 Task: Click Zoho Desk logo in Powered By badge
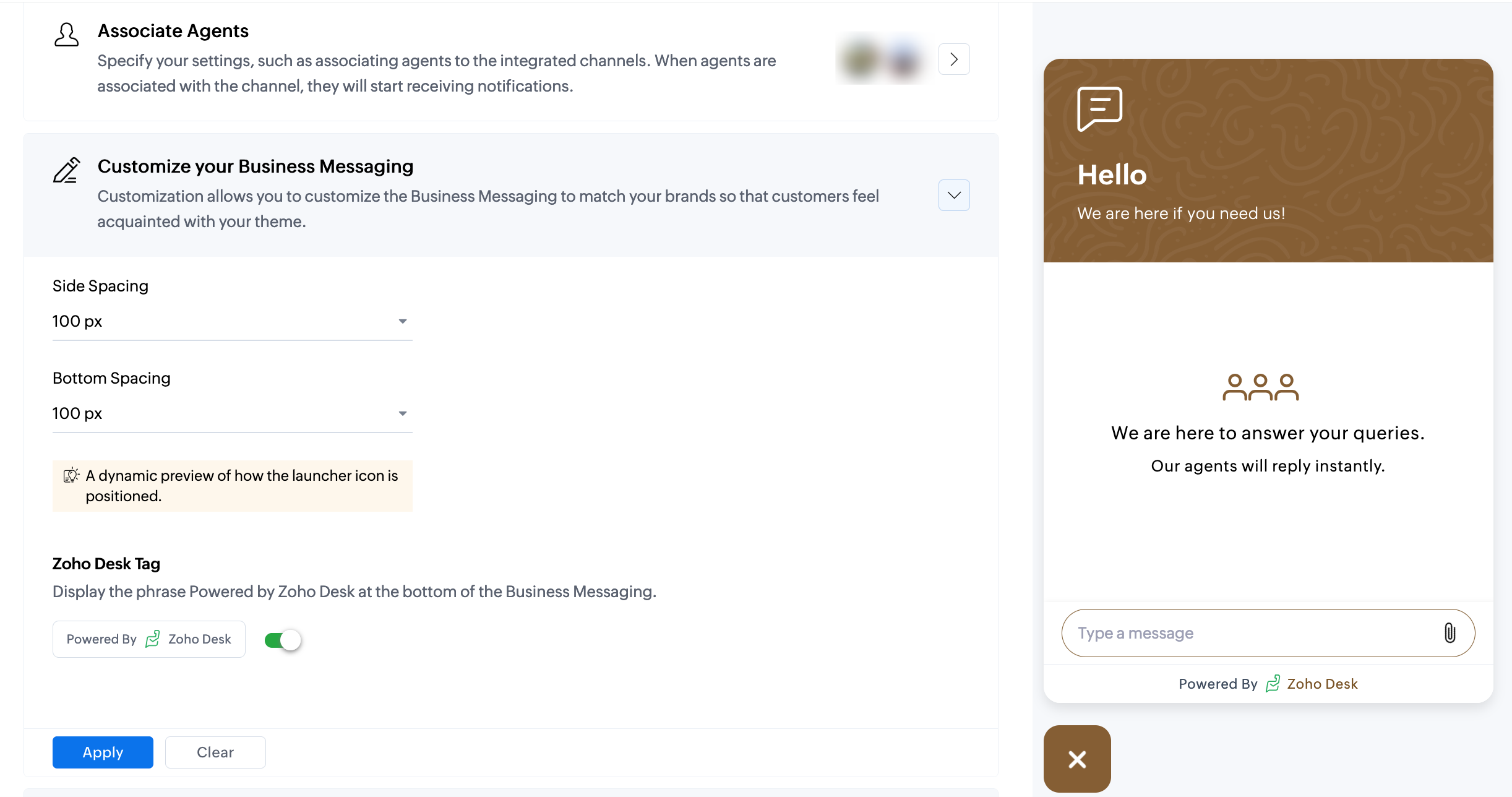pos(152,639)
